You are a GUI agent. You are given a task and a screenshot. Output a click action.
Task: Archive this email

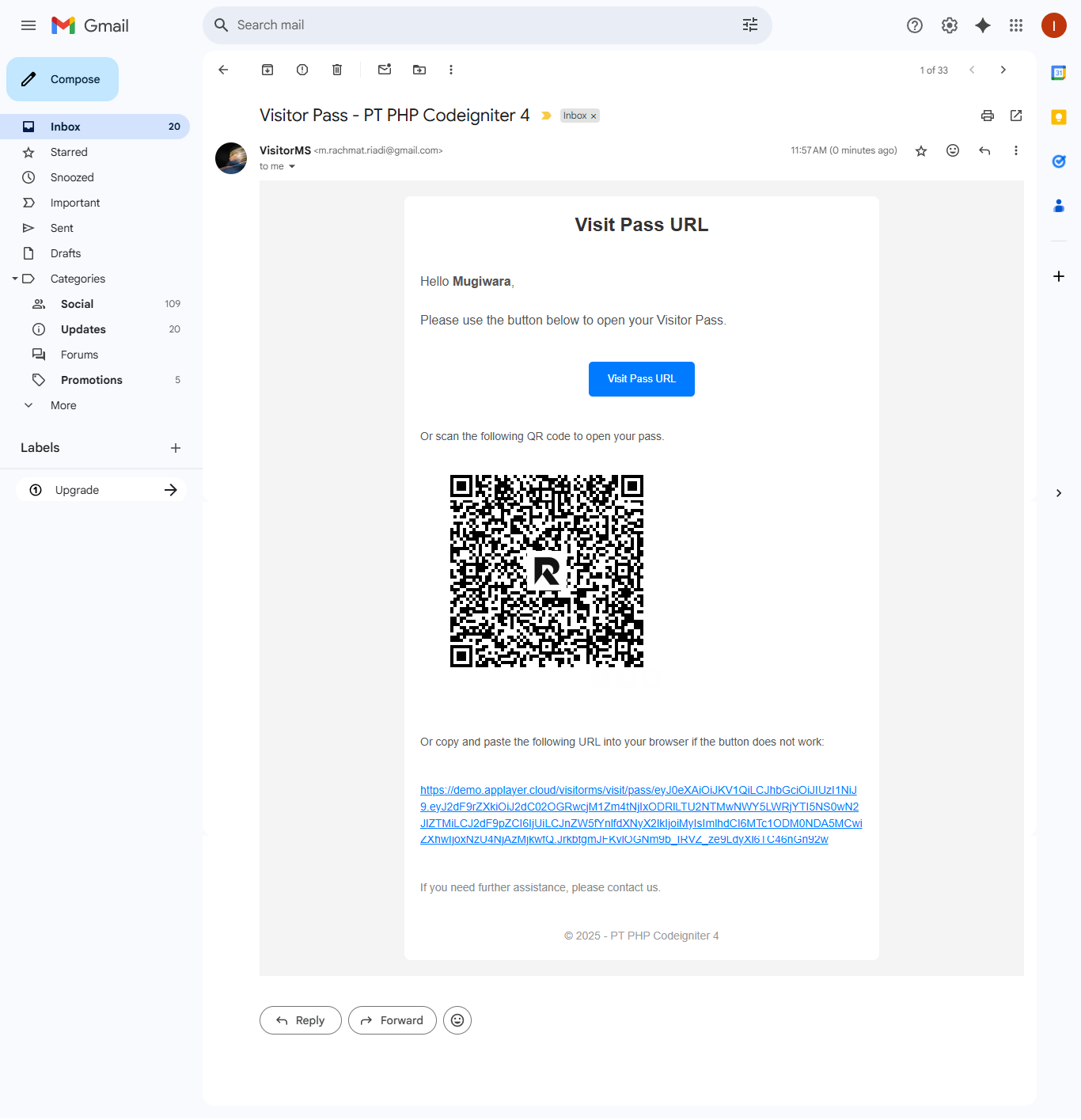tap(267, 70)
